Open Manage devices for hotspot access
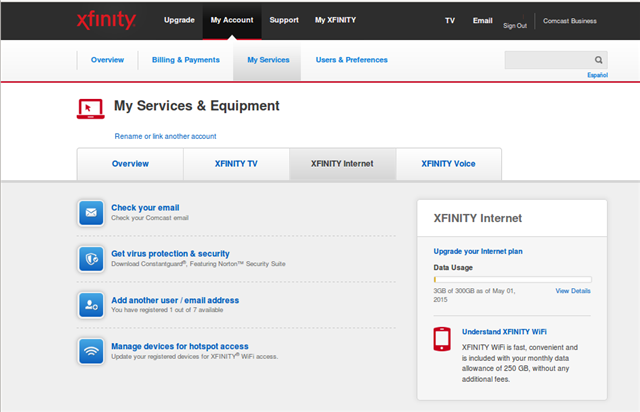The width and height of the screenshot is (640, 412). pos(180,346)
